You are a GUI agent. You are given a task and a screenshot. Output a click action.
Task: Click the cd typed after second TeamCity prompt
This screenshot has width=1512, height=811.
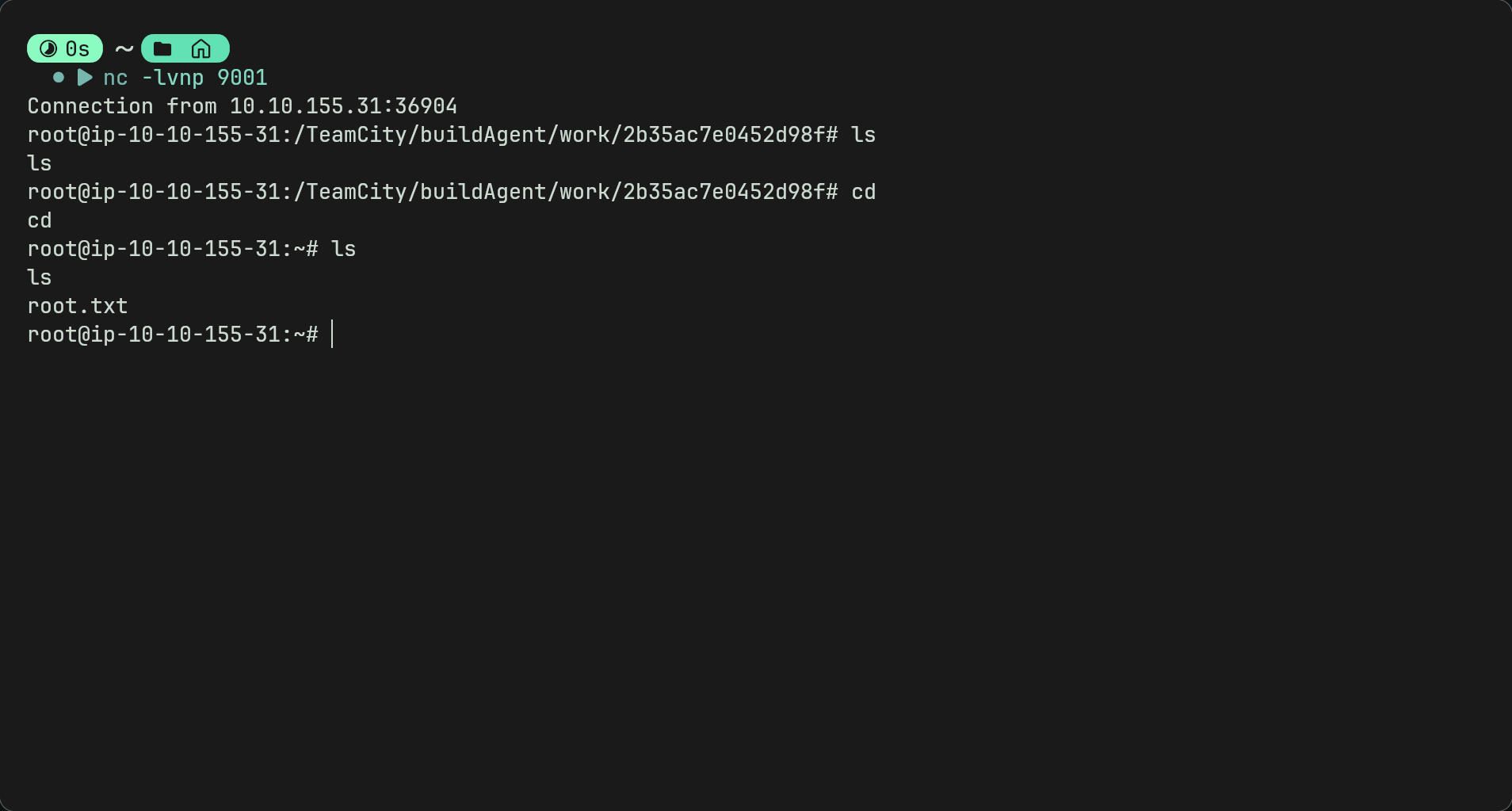(864, 192)
